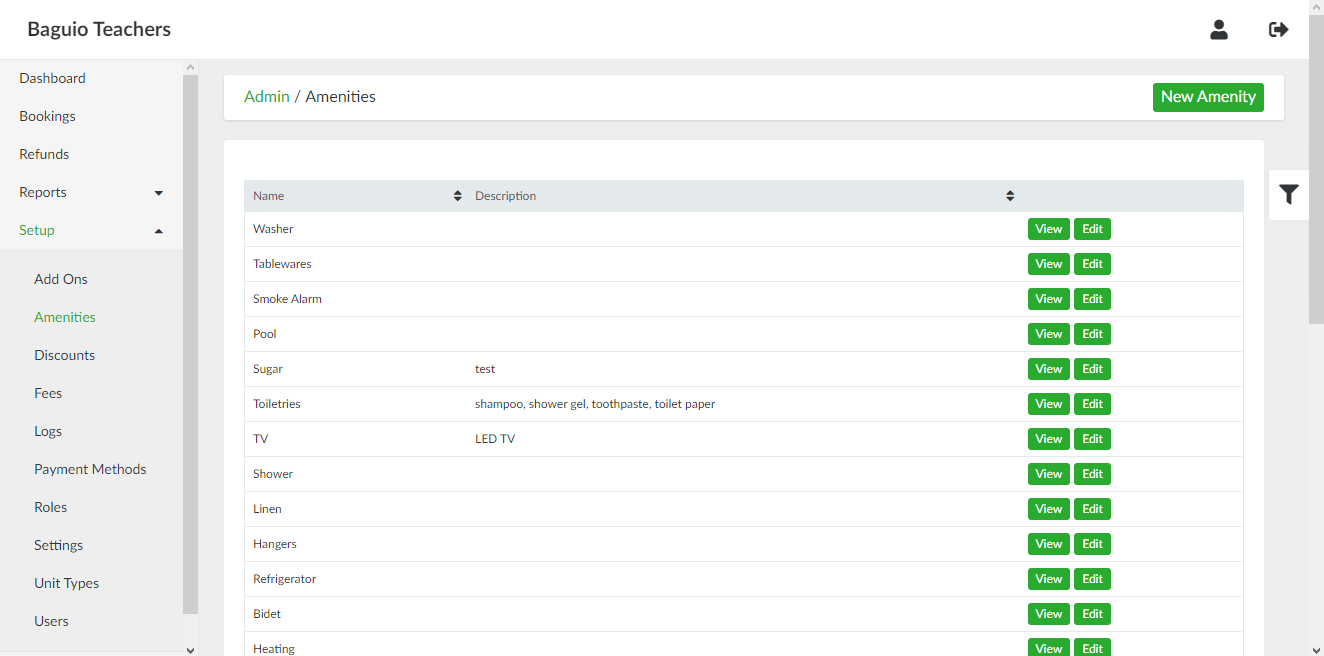Click the Baguio Teachers site title
Image resolution: width=1324 pixels, height=656 pixels.
click(x=99, y=30)
